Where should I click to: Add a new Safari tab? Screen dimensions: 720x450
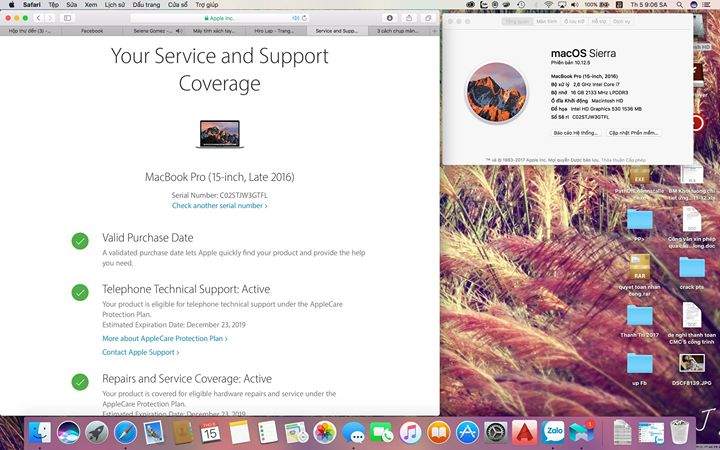click(x=434, y=31)
